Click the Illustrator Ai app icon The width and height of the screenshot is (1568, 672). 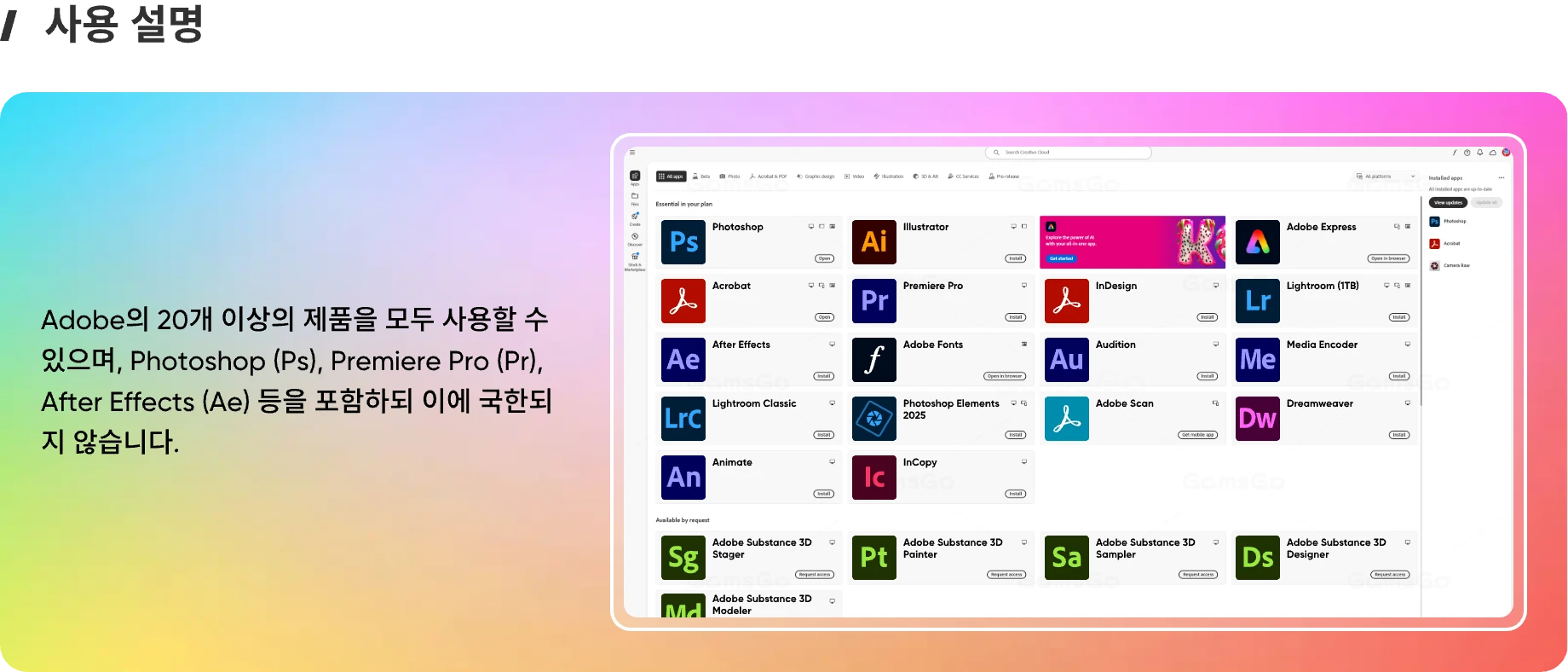pyautogui.click(x=874, y=242)
